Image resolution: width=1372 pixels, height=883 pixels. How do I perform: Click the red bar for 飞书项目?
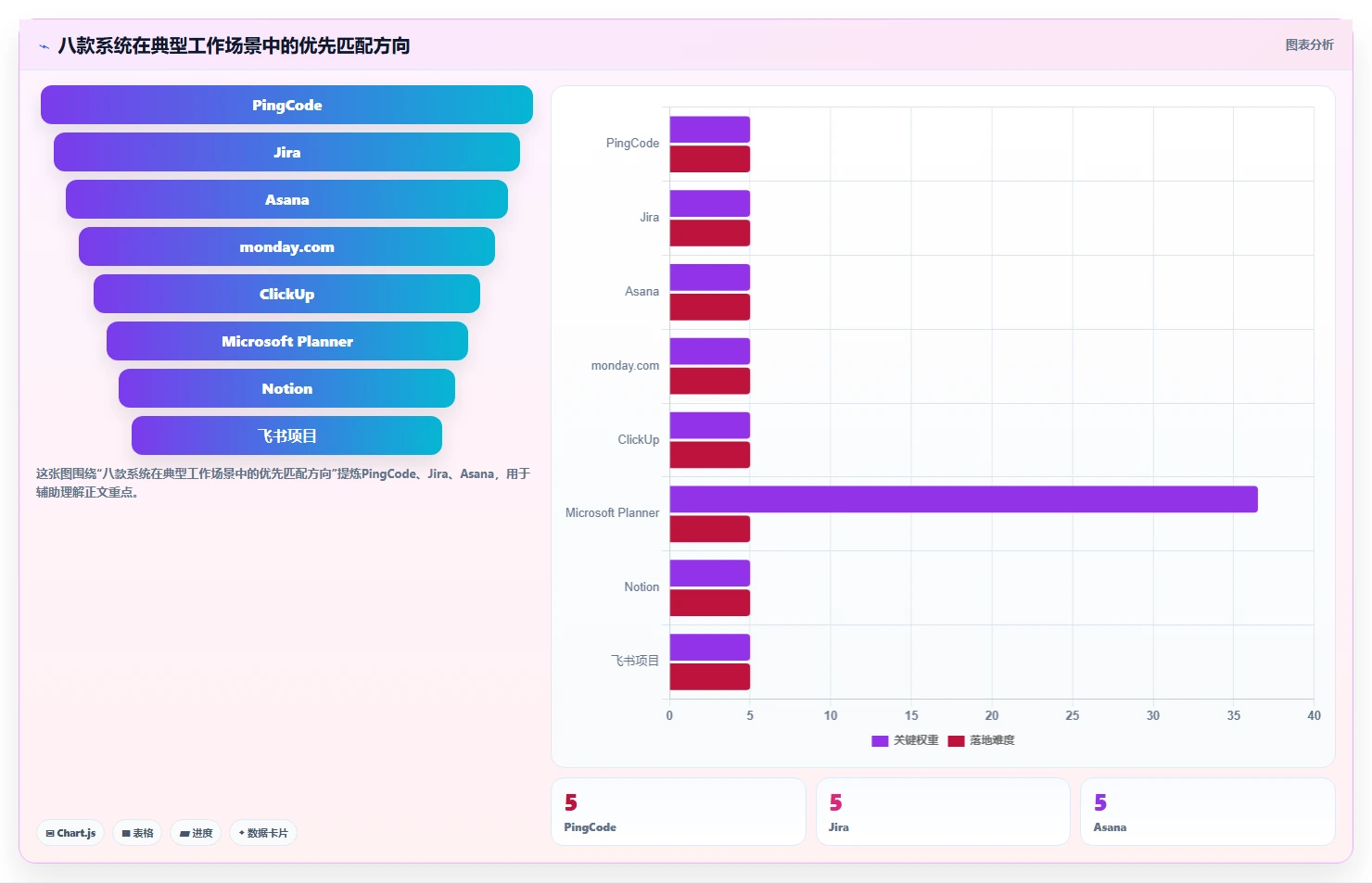point(709,677)
